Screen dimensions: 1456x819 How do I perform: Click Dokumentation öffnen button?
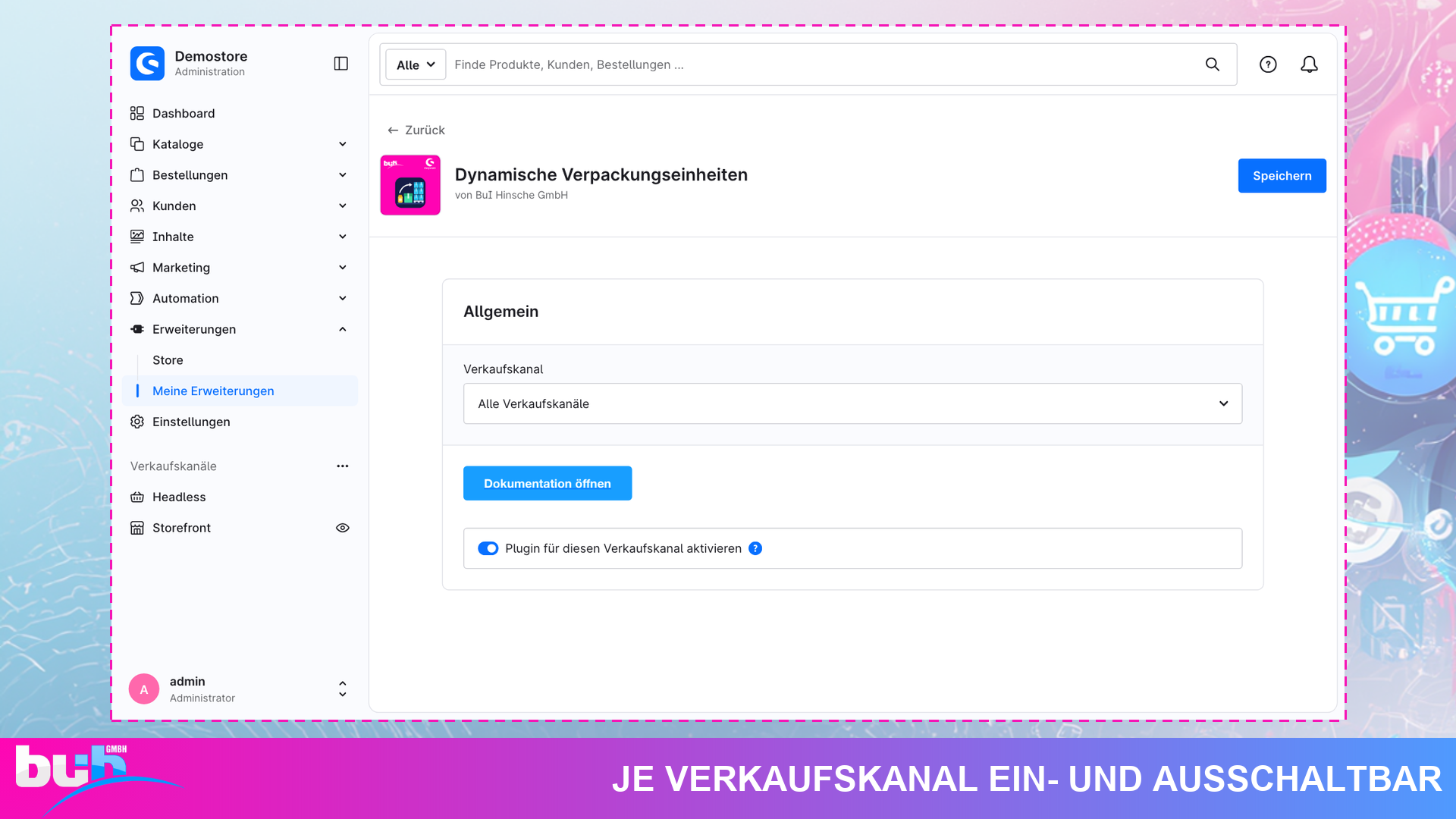pyautogui.click(x=548, y=483)
